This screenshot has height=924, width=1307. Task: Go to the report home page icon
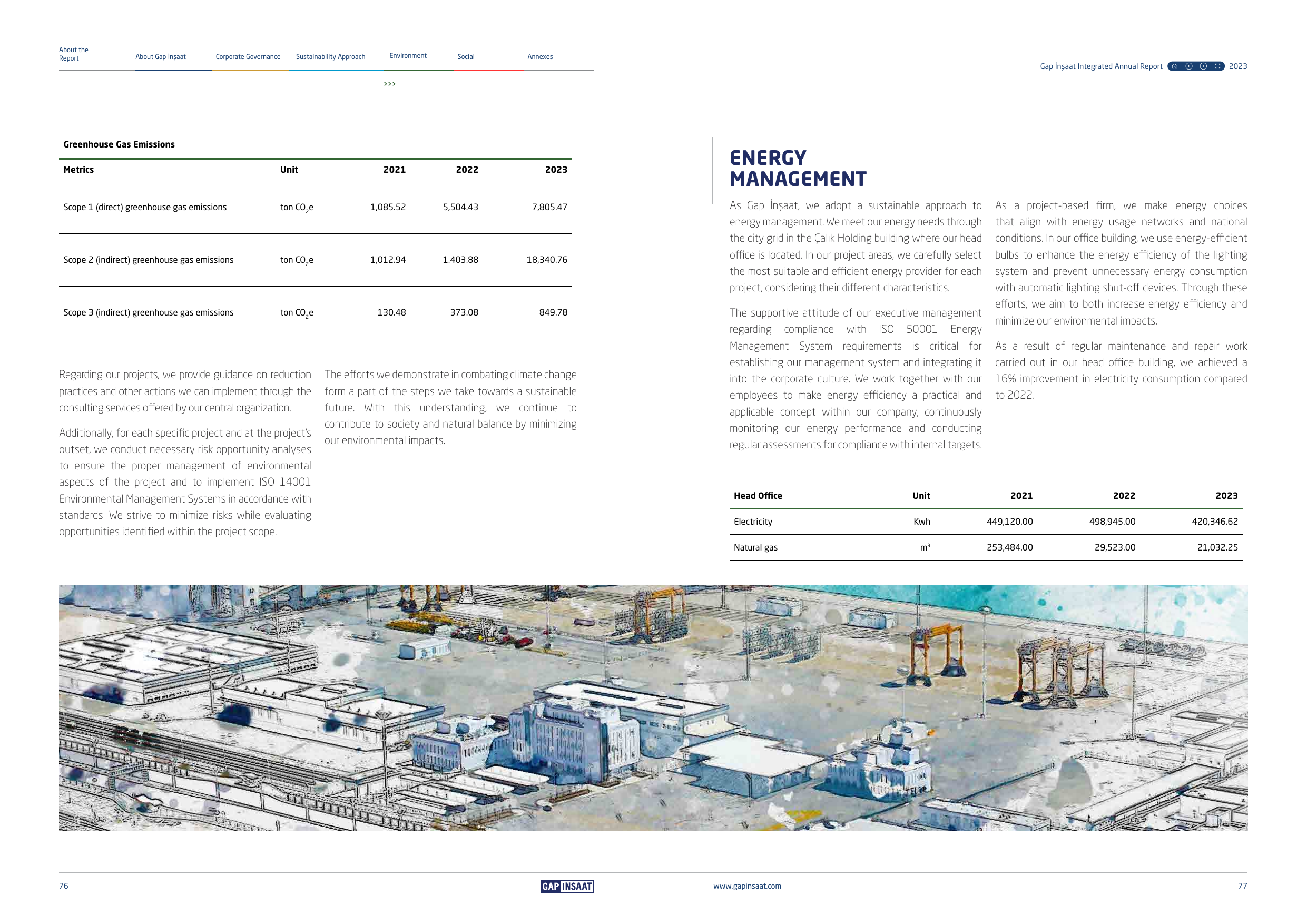click(1174, 66)
